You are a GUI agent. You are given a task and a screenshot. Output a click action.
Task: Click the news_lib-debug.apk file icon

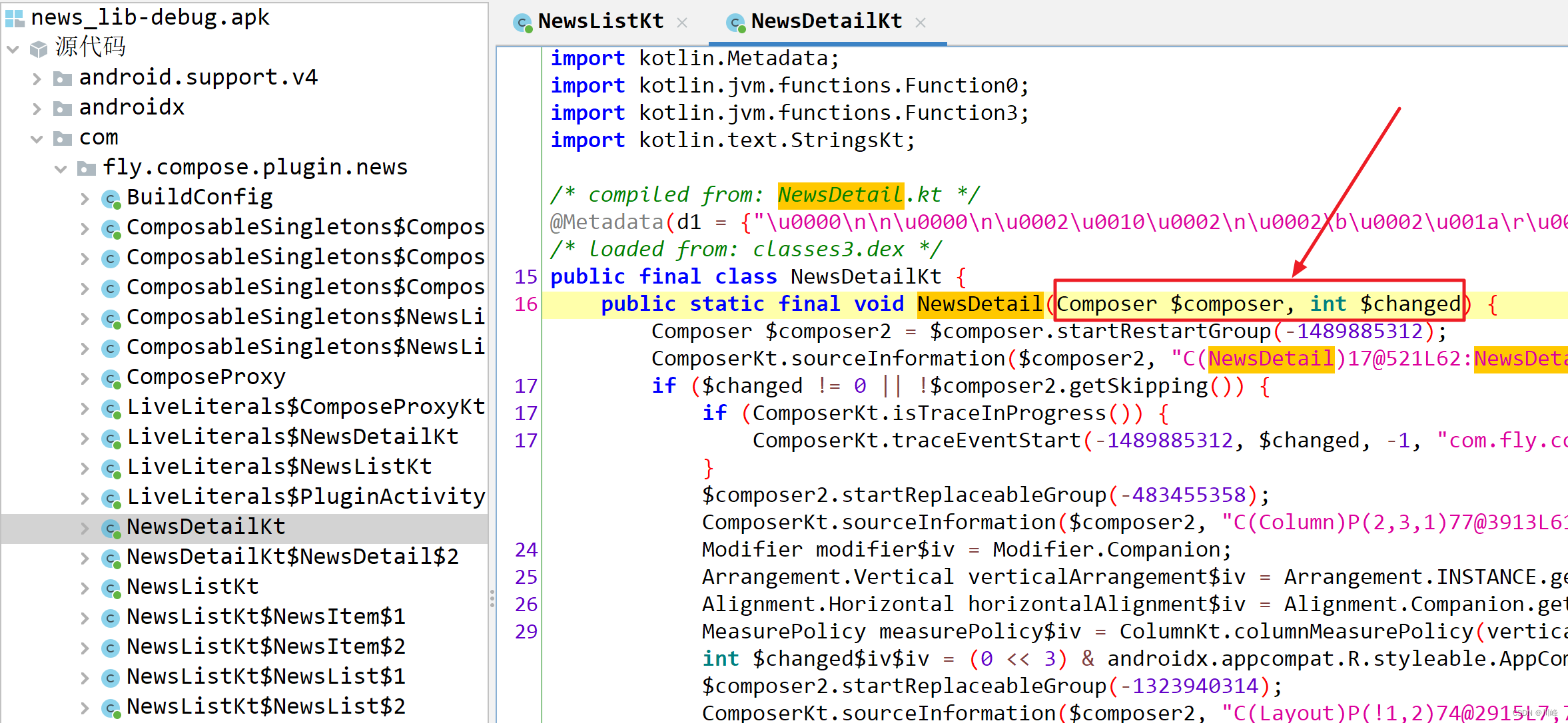(x=14, y=18)
